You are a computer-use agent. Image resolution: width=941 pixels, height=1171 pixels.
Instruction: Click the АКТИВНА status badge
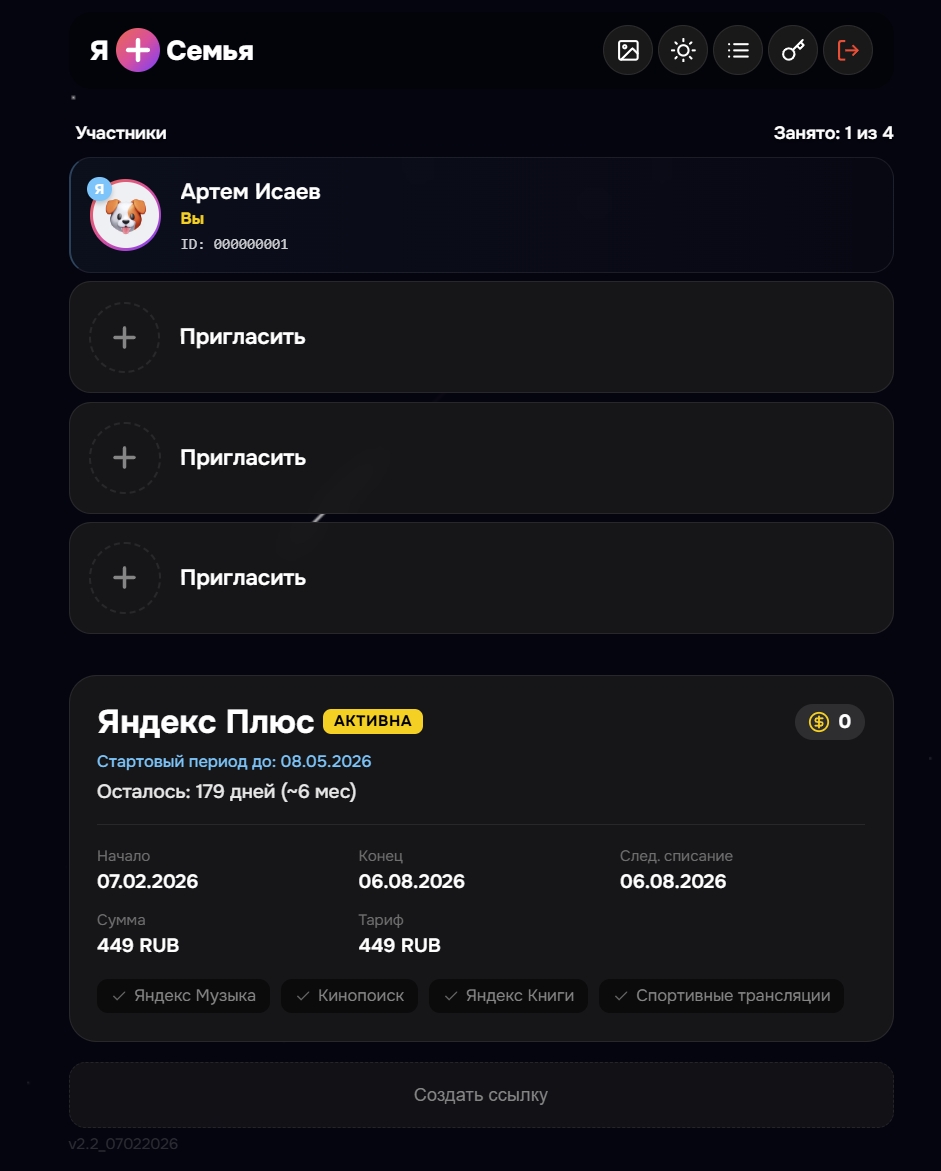[373, 721]
